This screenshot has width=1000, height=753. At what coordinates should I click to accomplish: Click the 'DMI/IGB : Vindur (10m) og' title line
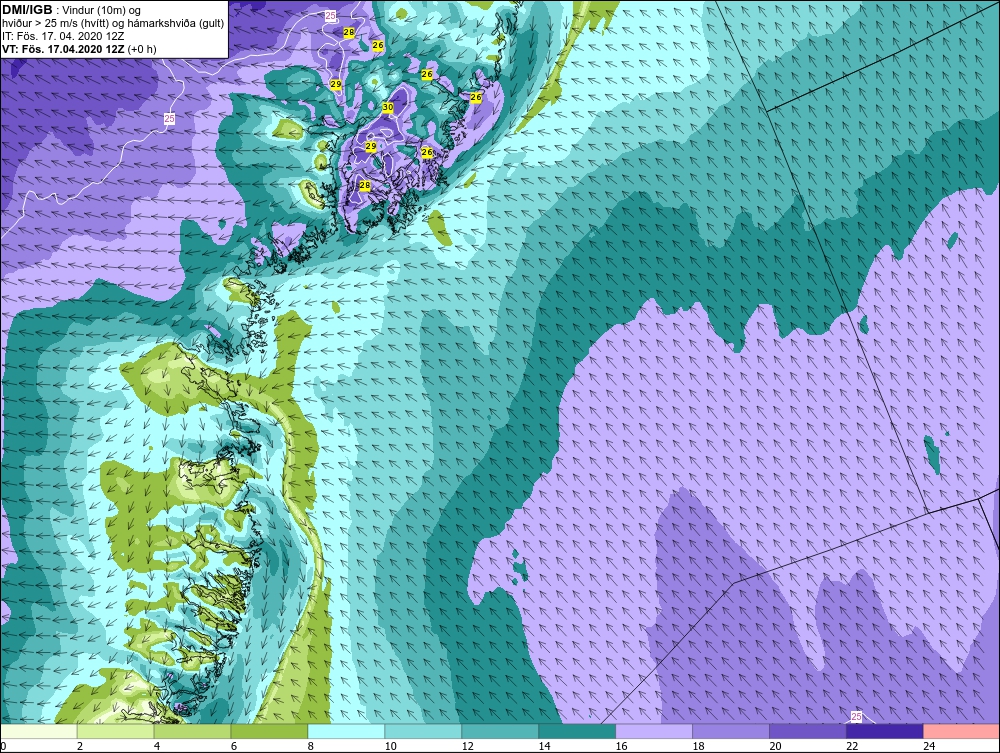71,10
